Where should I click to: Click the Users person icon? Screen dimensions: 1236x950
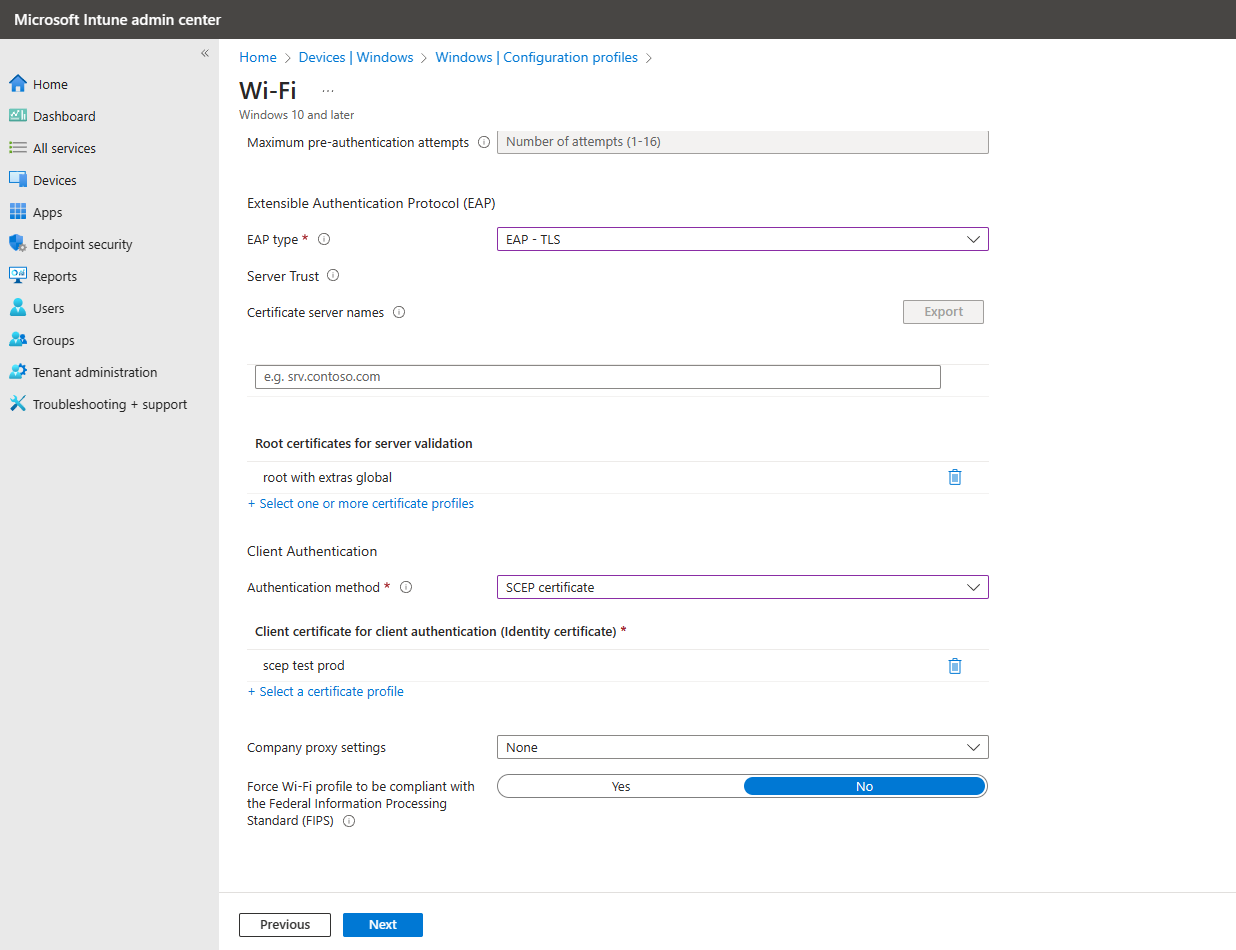[17, 308]
